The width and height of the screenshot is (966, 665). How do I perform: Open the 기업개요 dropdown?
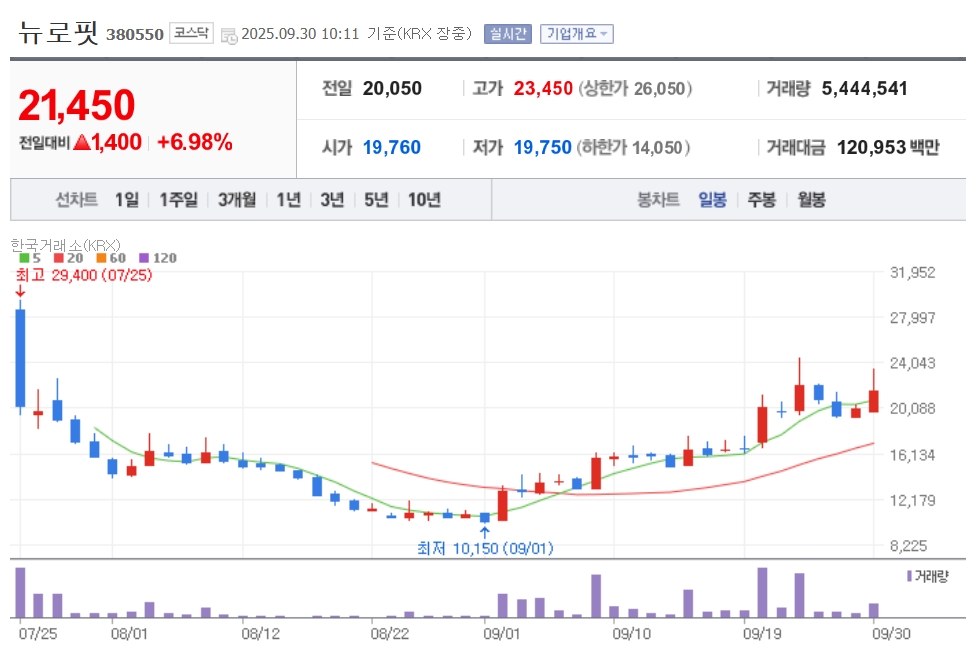pyautogui.click(x=577, y=33)
